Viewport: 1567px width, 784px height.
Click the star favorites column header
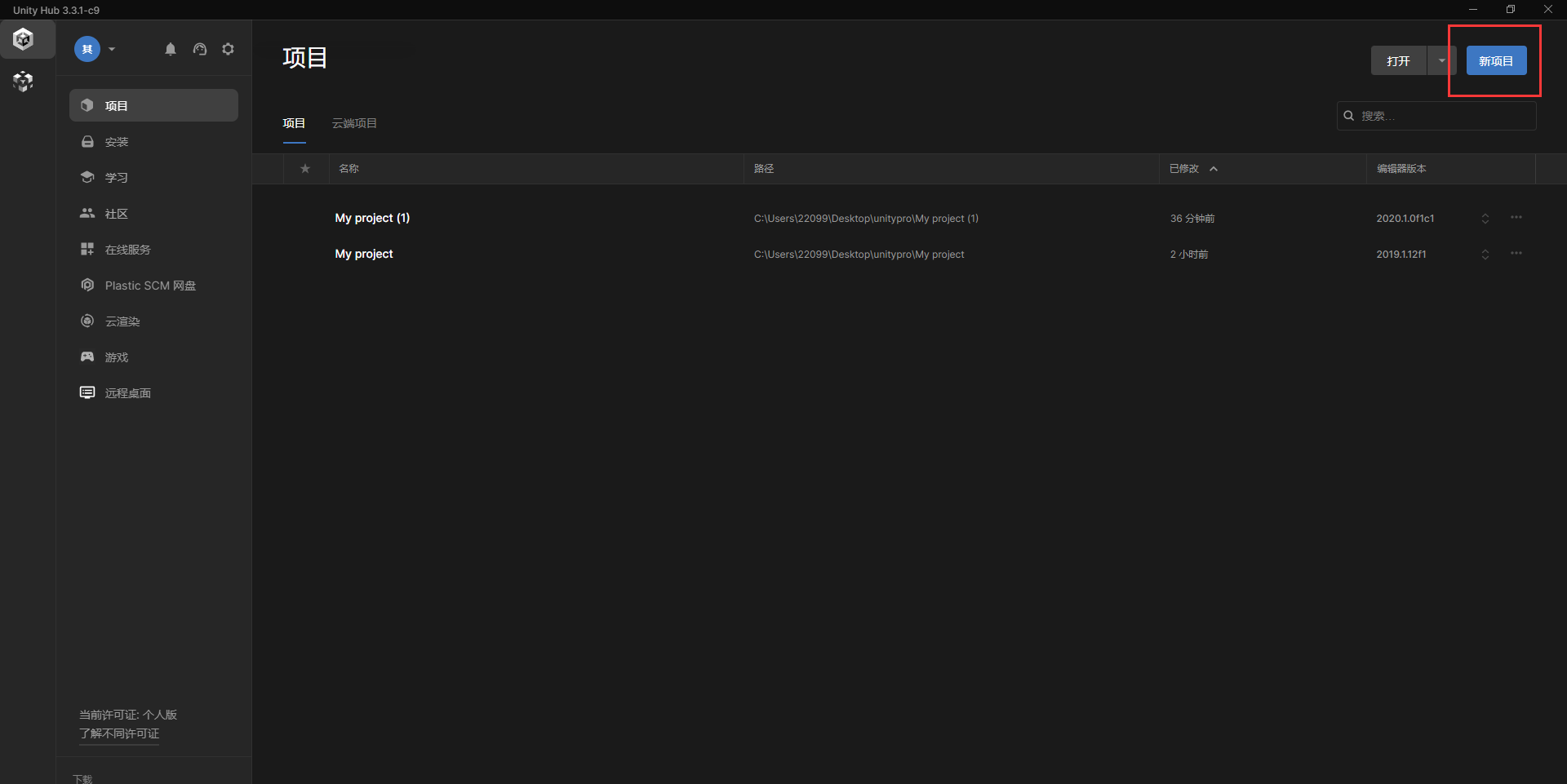[x=305, y=169]
